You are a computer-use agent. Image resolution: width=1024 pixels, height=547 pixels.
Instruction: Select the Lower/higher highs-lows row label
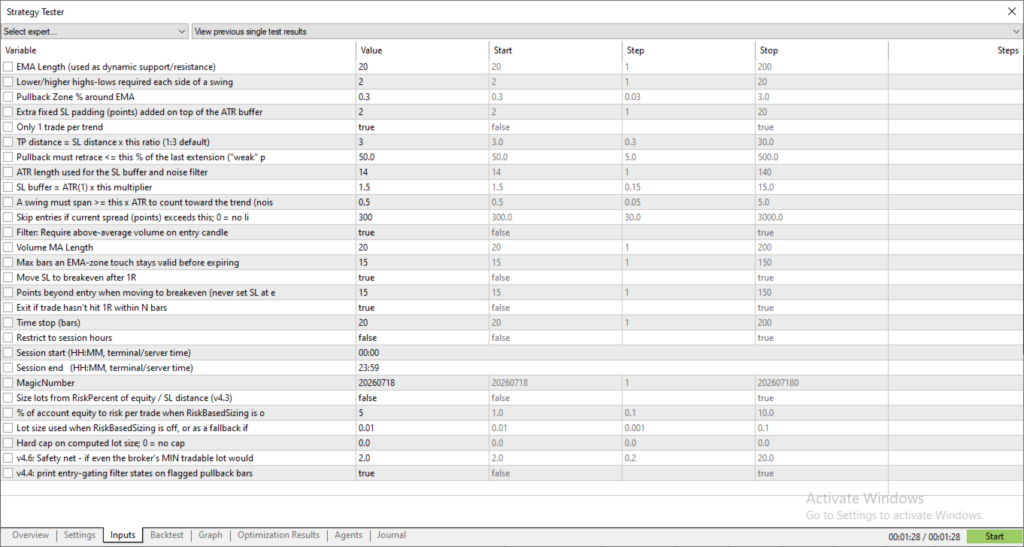[124, 82]
